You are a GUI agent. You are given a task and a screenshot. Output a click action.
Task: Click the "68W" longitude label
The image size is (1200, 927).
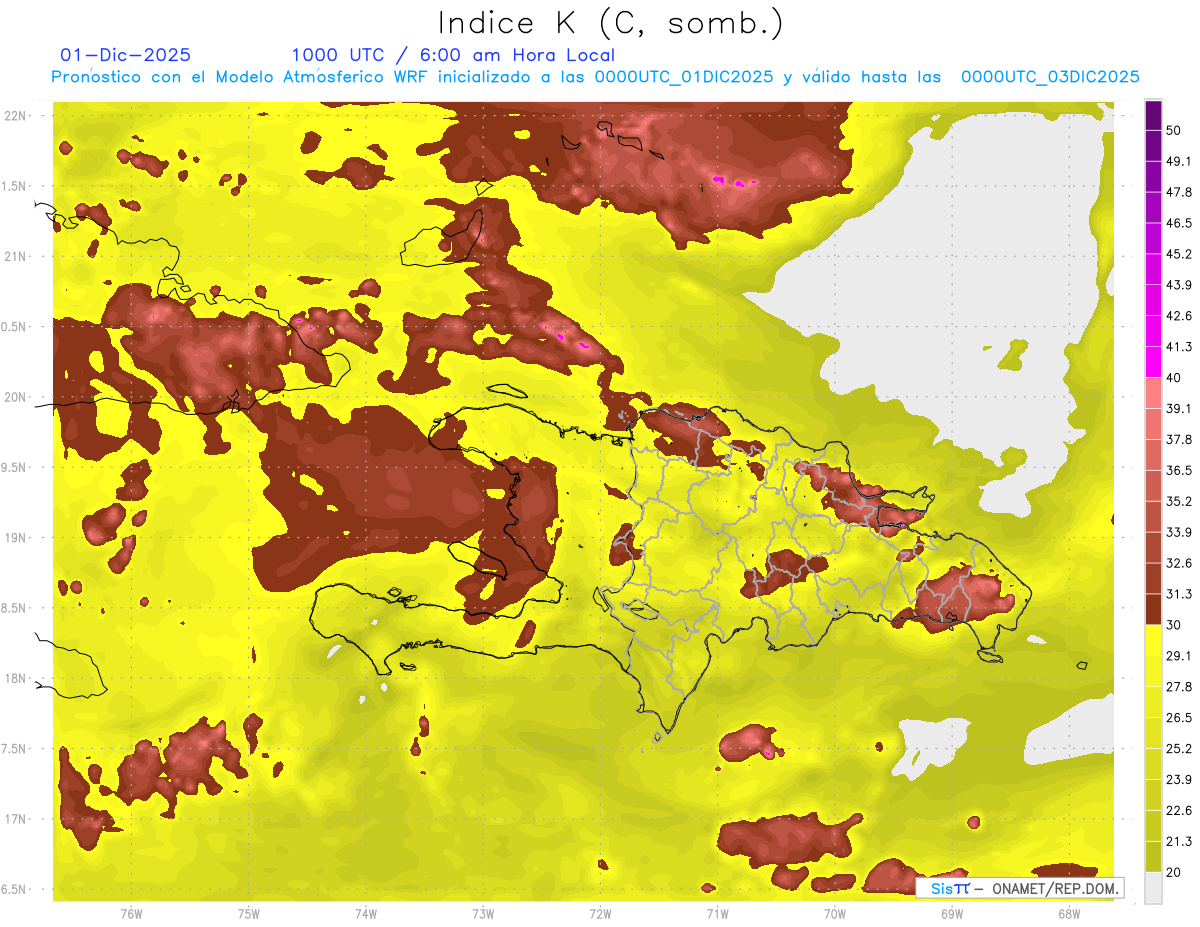point(1068,913)
